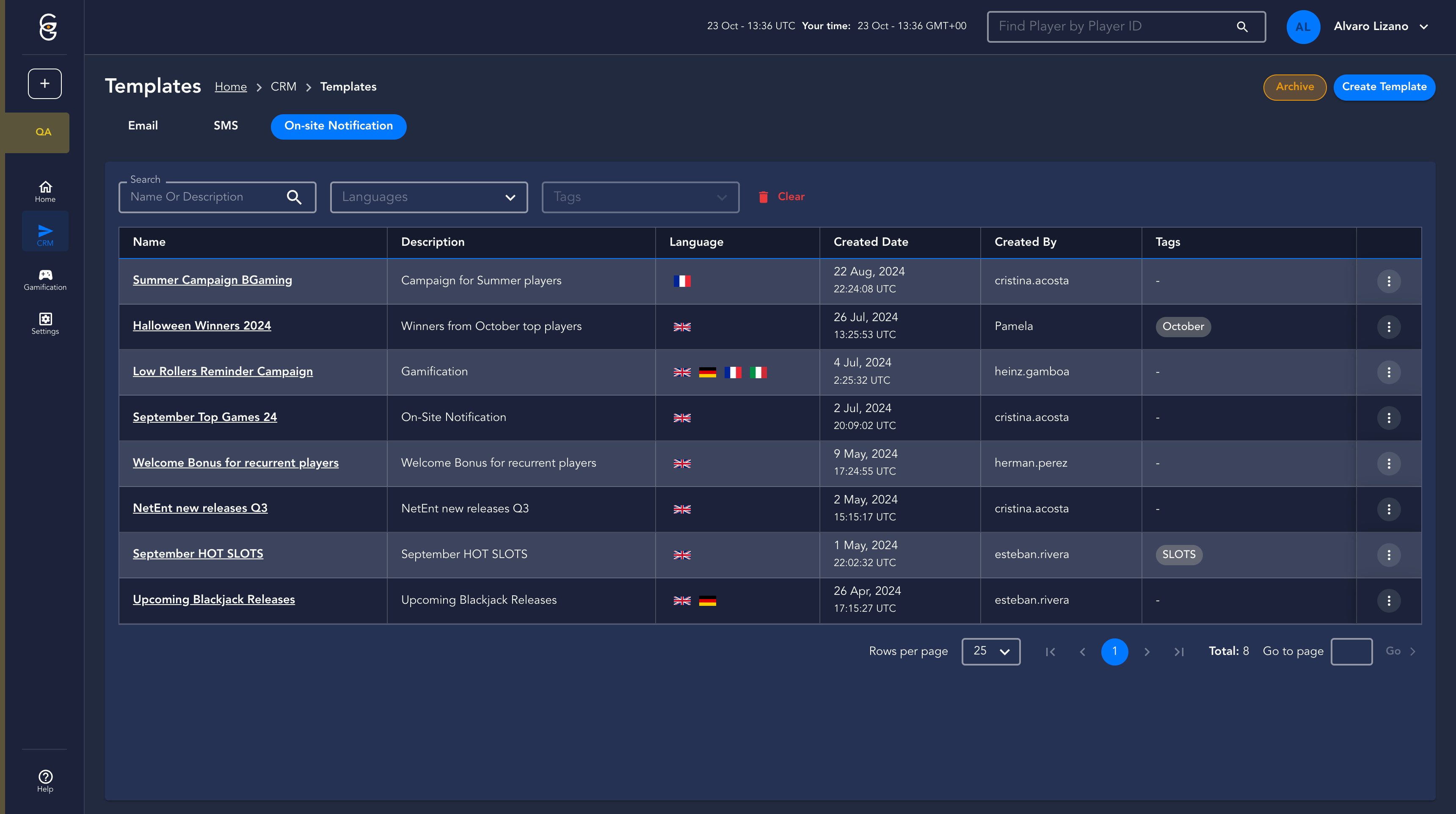1456x814 pixels.
Task: Open Rows per page 25 dropdown
Action: [990, 651]
